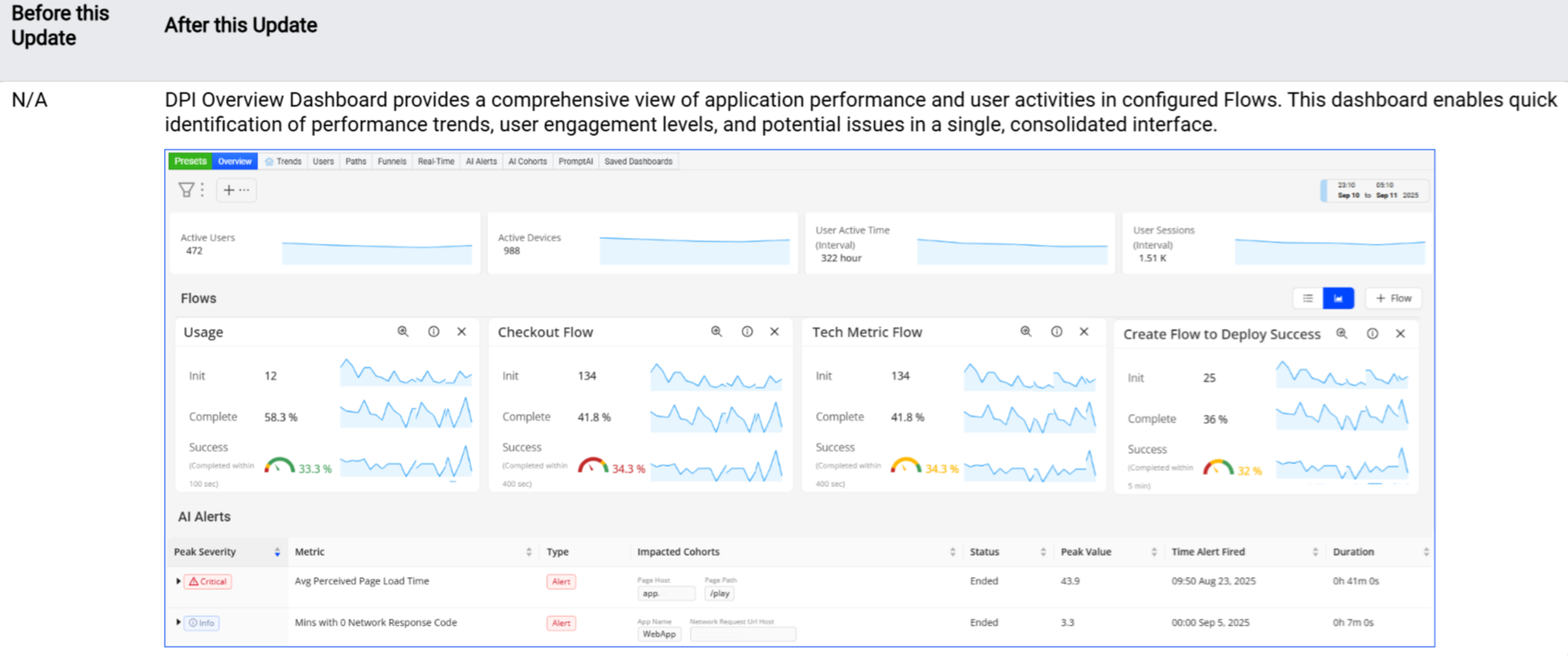The image size is (1568, 657).
Task: Show info for Tech Metric Flow
Action: click(1056, 332)
